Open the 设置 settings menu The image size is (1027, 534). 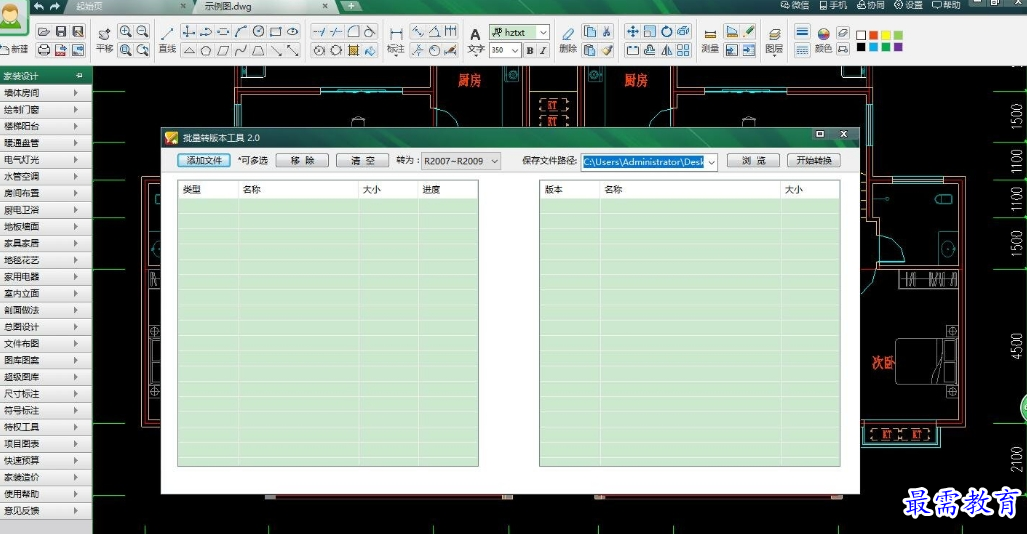pyautogui.click(x=908, y=5)
